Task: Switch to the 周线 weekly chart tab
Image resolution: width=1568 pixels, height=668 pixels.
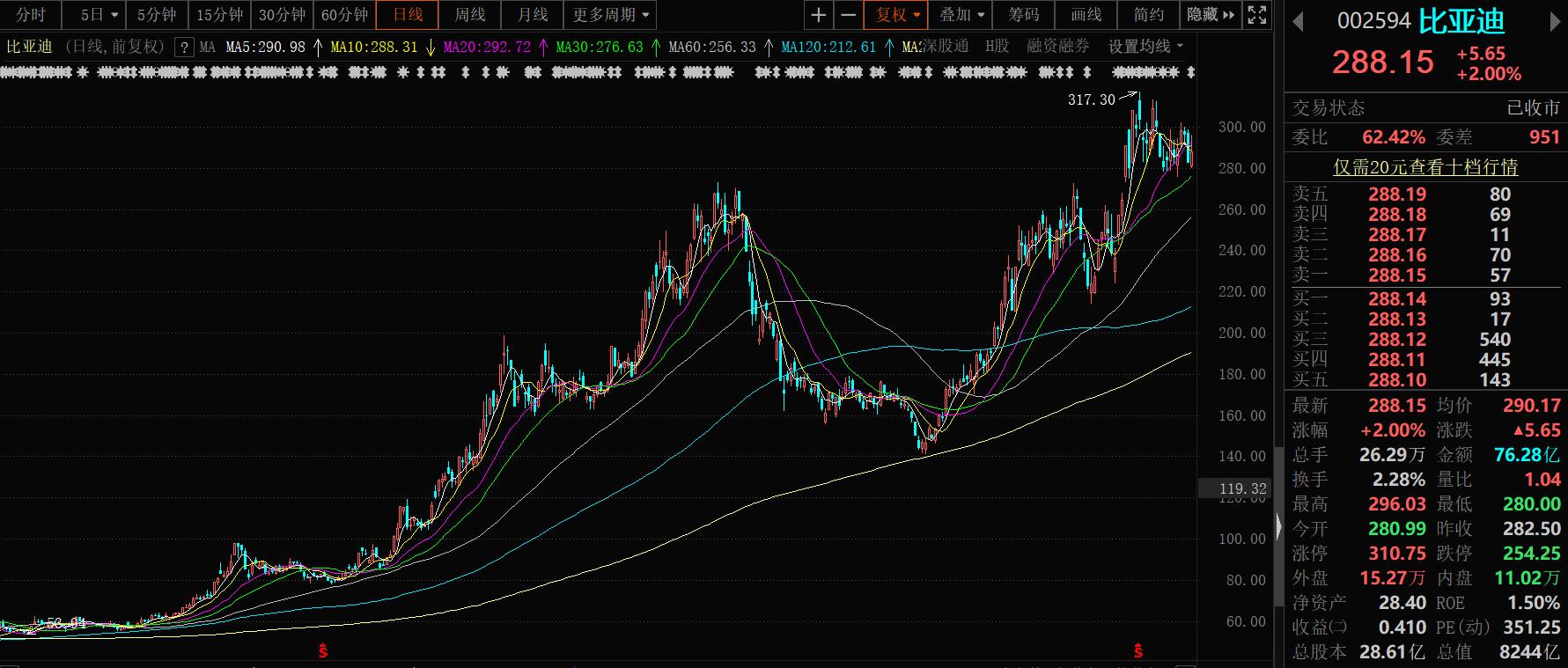Action: pyautogui.click(x=469, y=15)
